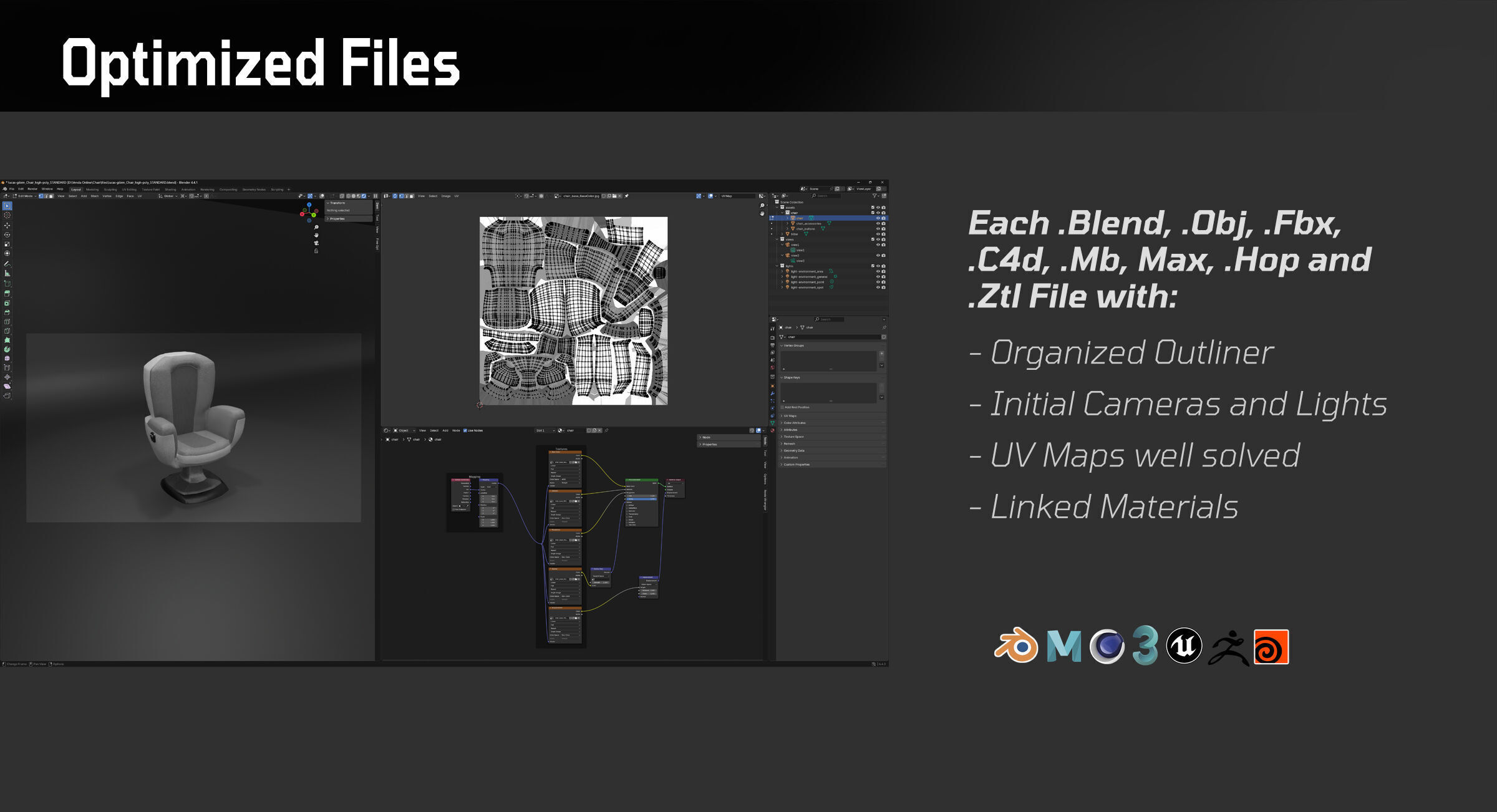The width and height of the screenshot is (1497, 812).
Task: Expand light-environment_area in outliner
Action: tap(782, 271)
